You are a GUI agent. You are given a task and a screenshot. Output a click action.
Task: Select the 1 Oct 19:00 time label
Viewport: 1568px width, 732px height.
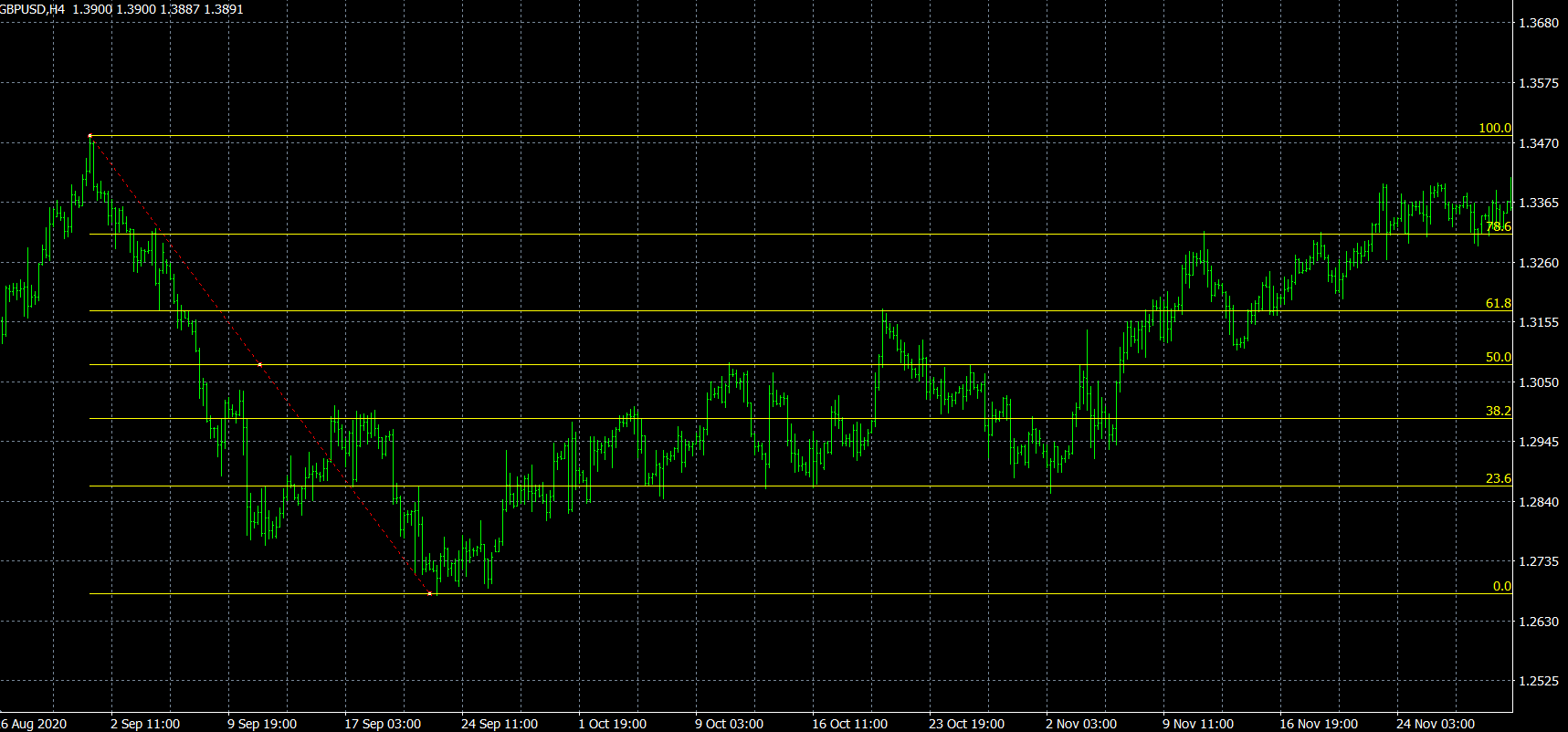(612, 724)
